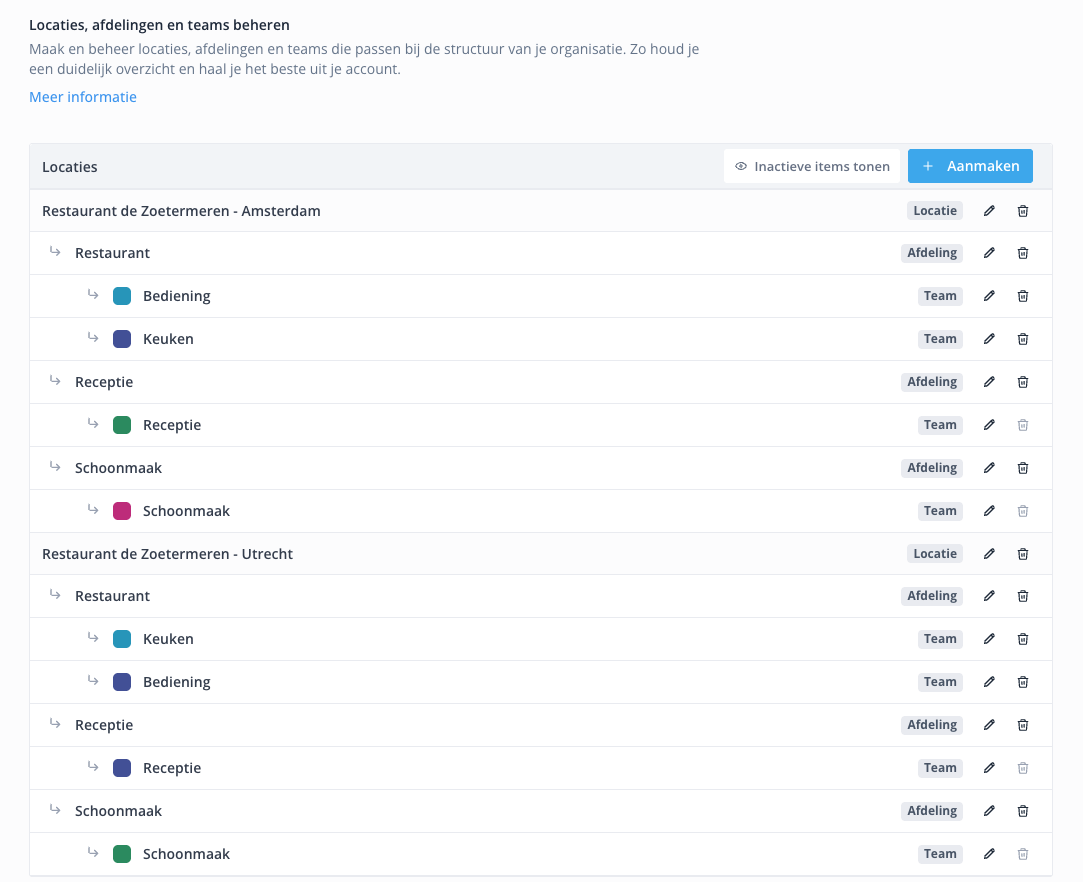Click the Aanmaken button
The height and width of the screenshot is (882, 1083).
pyautogui.click(x=970, y=167)
